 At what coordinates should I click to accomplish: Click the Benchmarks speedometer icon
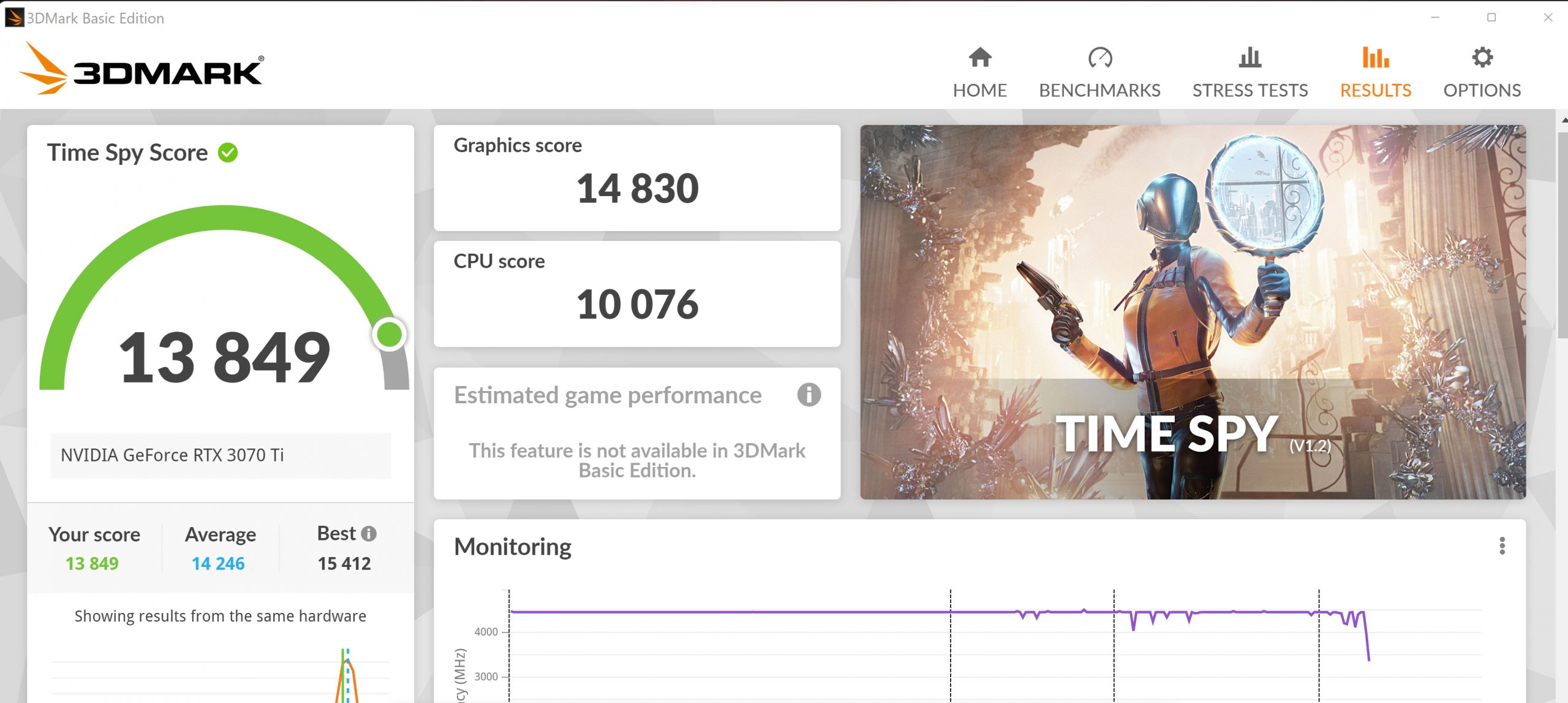[x=1100, y=58]
